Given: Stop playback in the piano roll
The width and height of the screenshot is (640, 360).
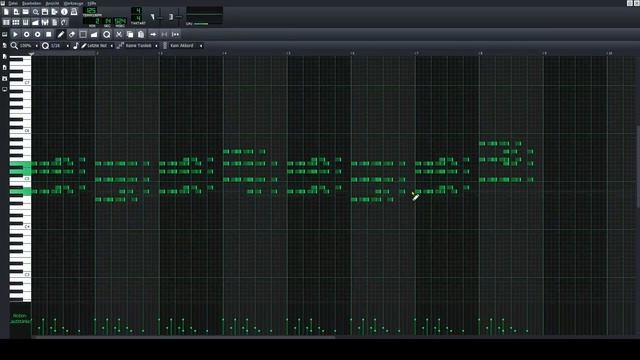Looking at the screenshot, I should point(49,34).
